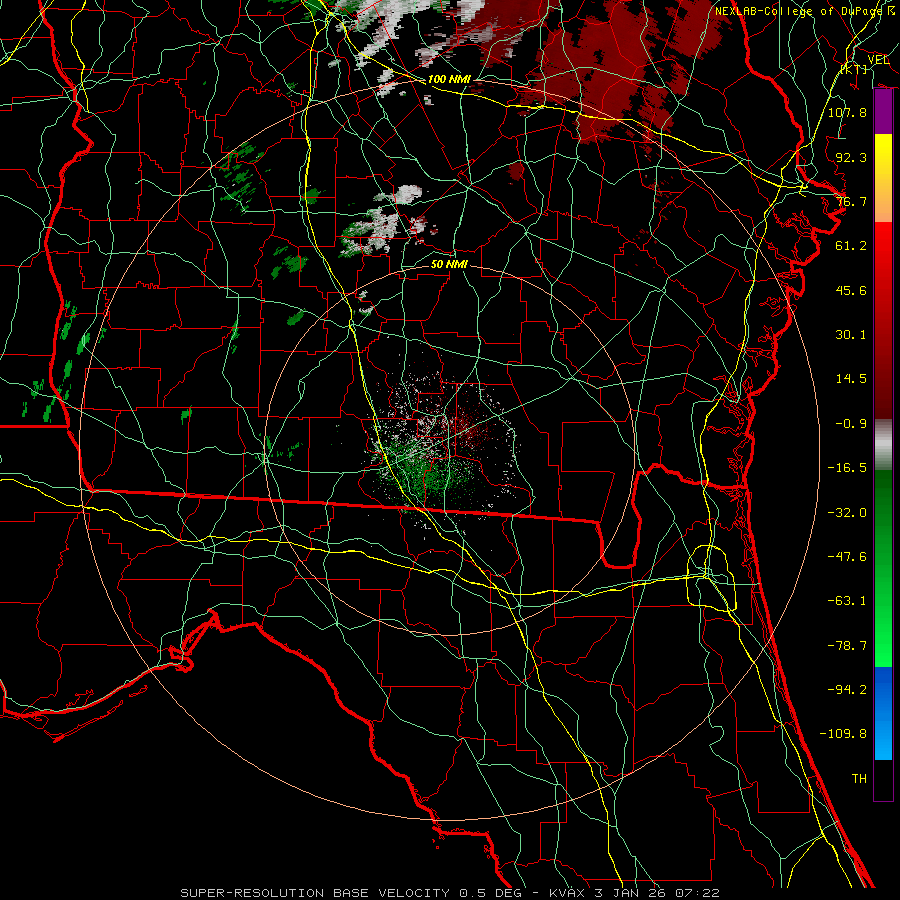Viewport: 900px width, 900px height.
Task: Pick the gray segment near -0.9
Action: point(883,442)
